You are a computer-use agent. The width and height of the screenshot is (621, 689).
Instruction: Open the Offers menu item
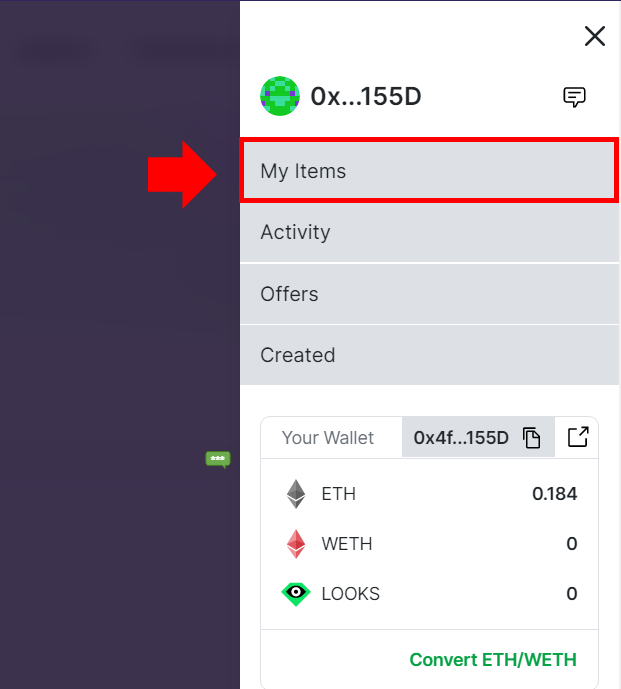pyautogui.click(x=430, y=294)
